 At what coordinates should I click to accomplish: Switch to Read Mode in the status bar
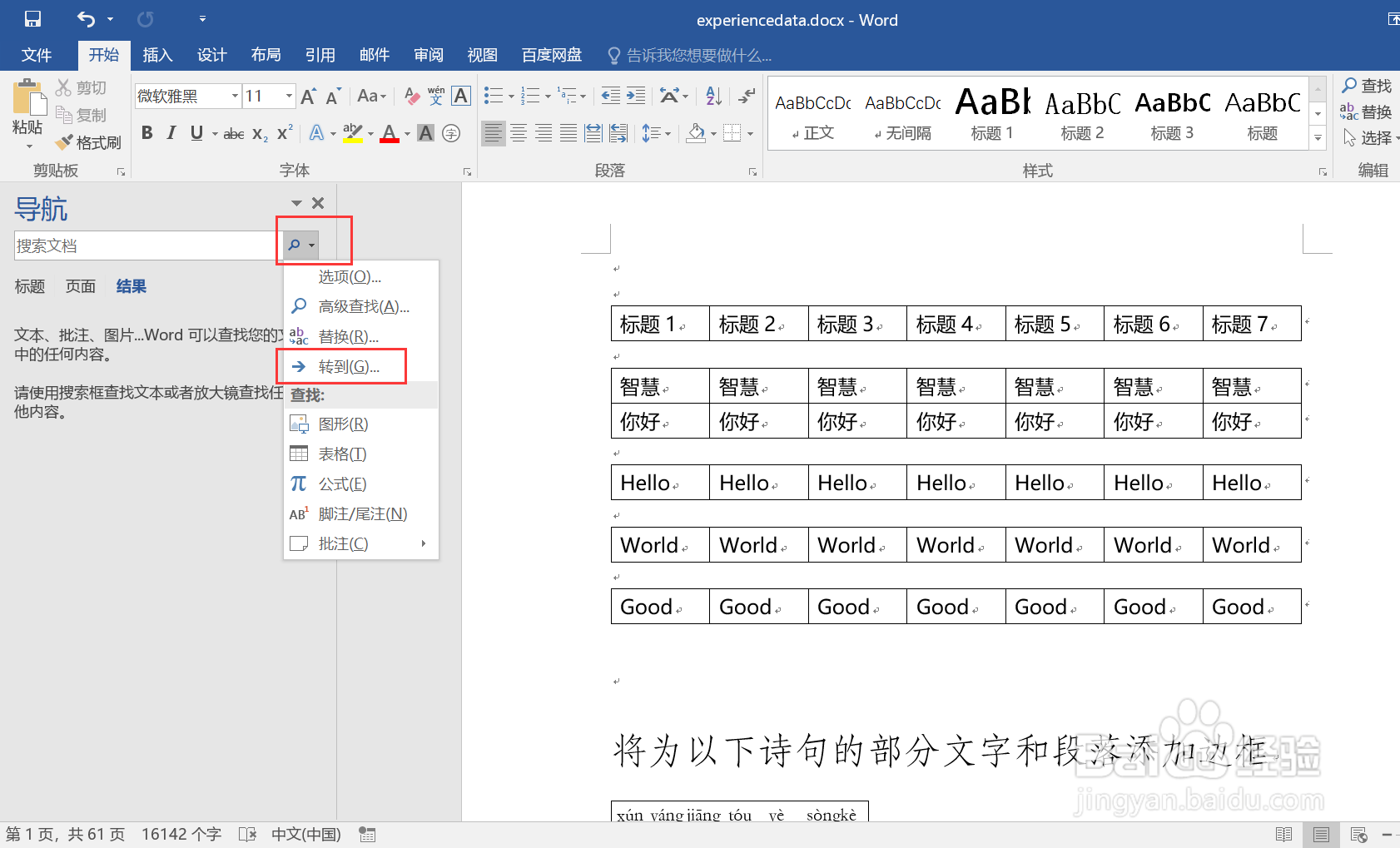click(x=1284, y=834)
